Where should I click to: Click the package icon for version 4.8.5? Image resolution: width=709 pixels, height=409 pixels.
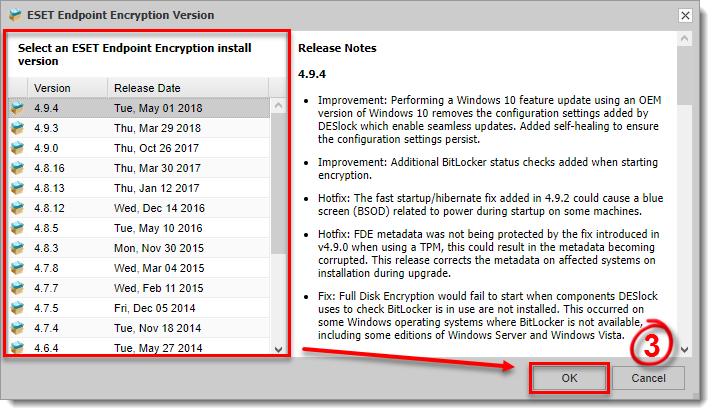click(x=18, y=228)
